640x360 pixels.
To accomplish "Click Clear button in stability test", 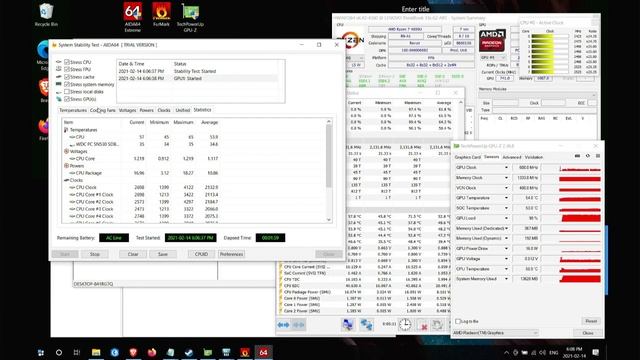I will click(x=133, y=254).
